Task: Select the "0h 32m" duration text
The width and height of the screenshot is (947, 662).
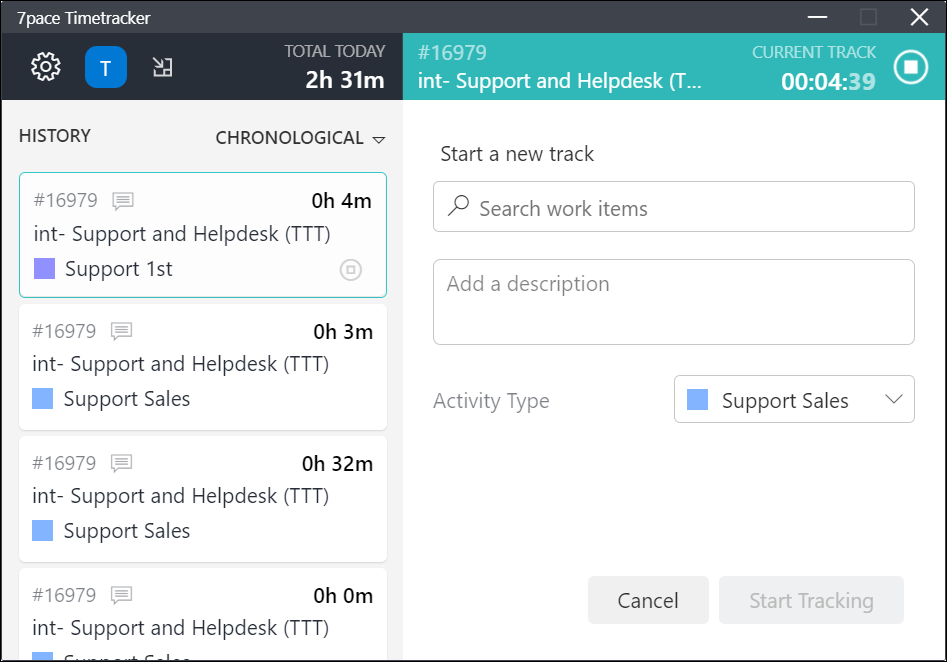Action: pos(338,464)
